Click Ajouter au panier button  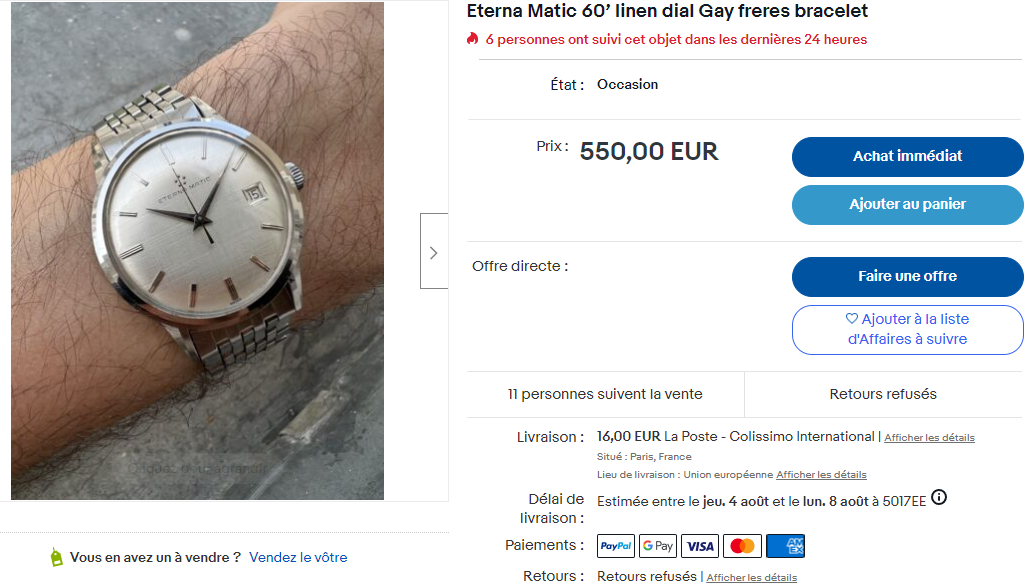coord(908,205)
